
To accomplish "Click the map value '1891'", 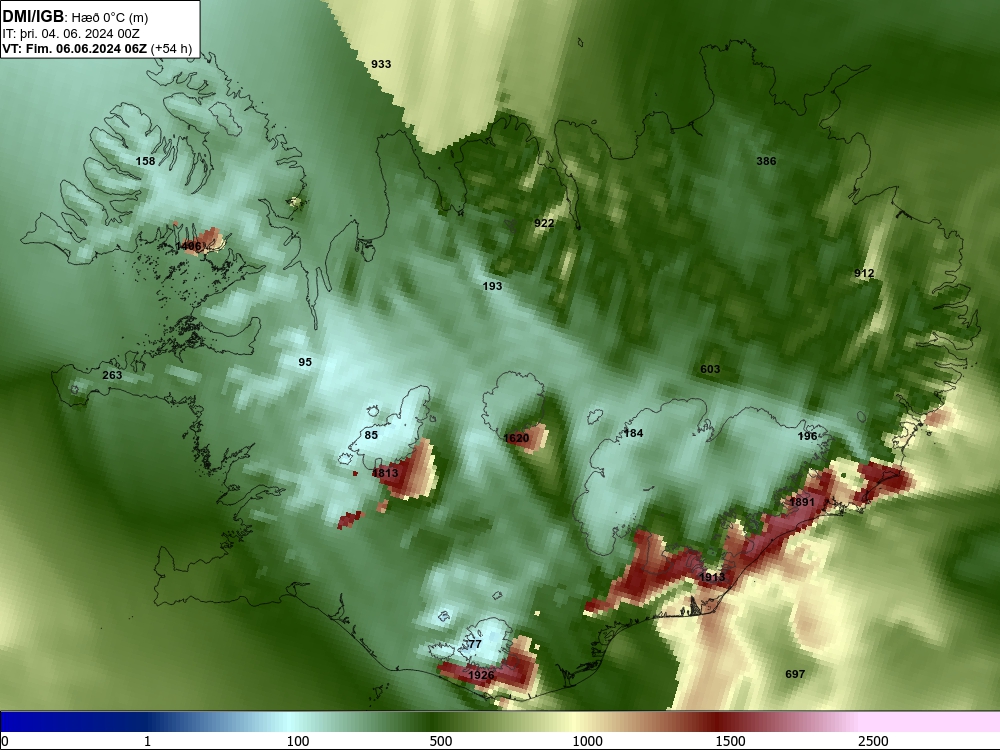I will 802,502.
